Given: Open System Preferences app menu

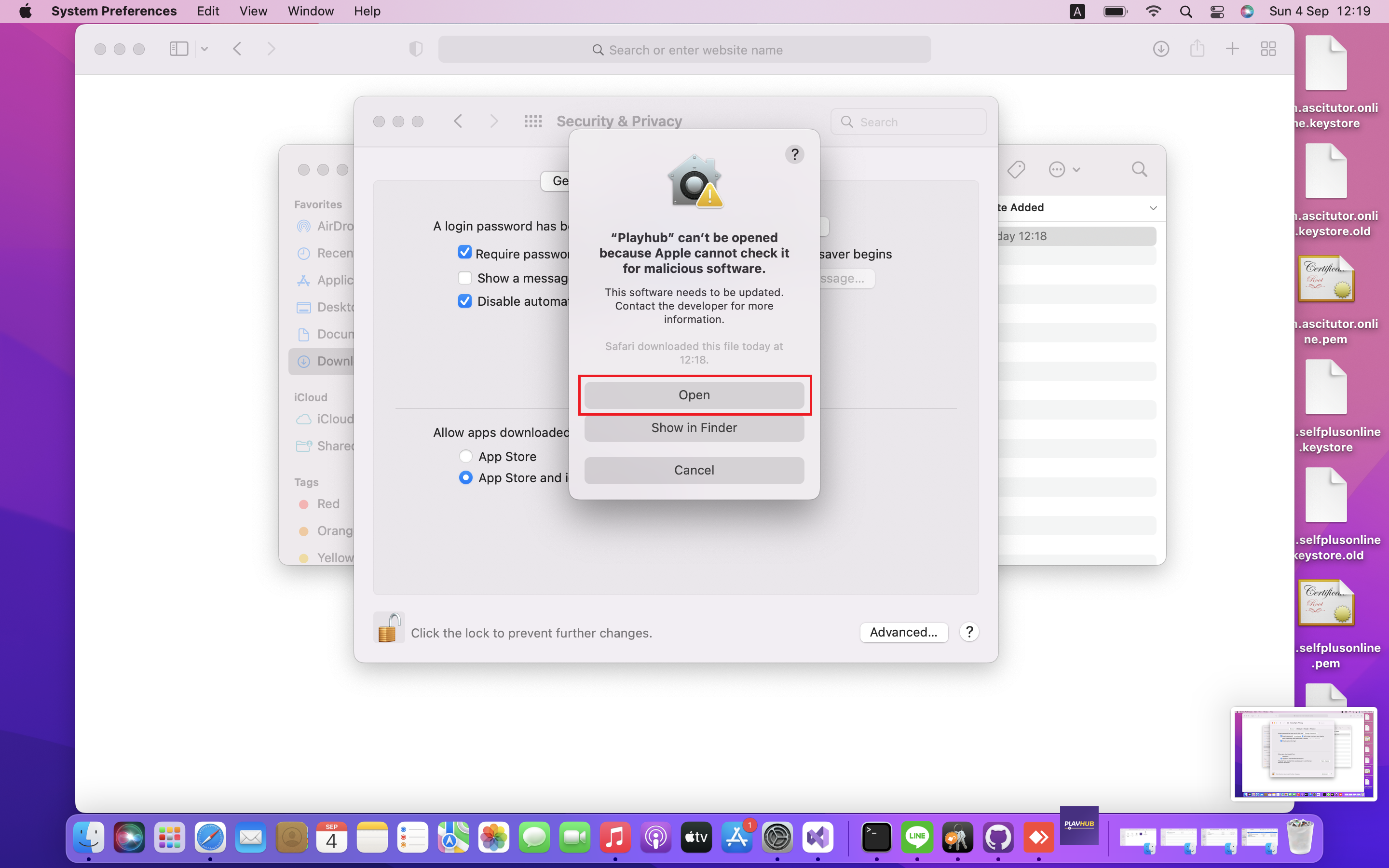Looking at the screenshot, I should click(114, 11).
